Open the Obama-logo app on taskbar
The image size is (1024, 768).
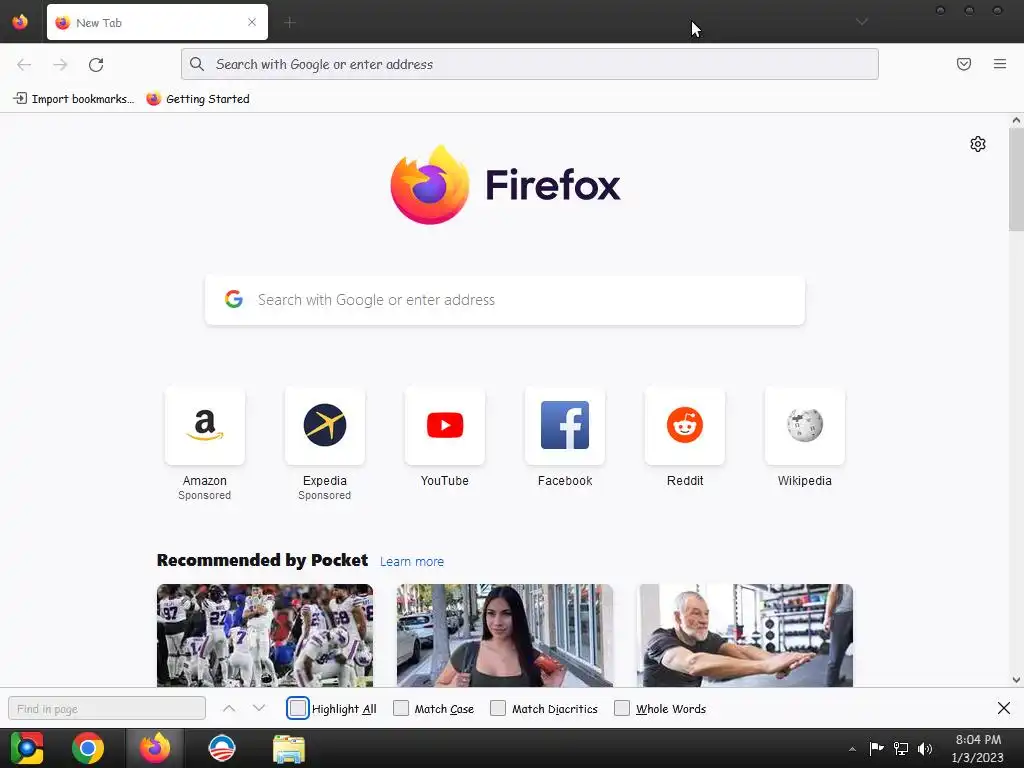click(221, 748)
